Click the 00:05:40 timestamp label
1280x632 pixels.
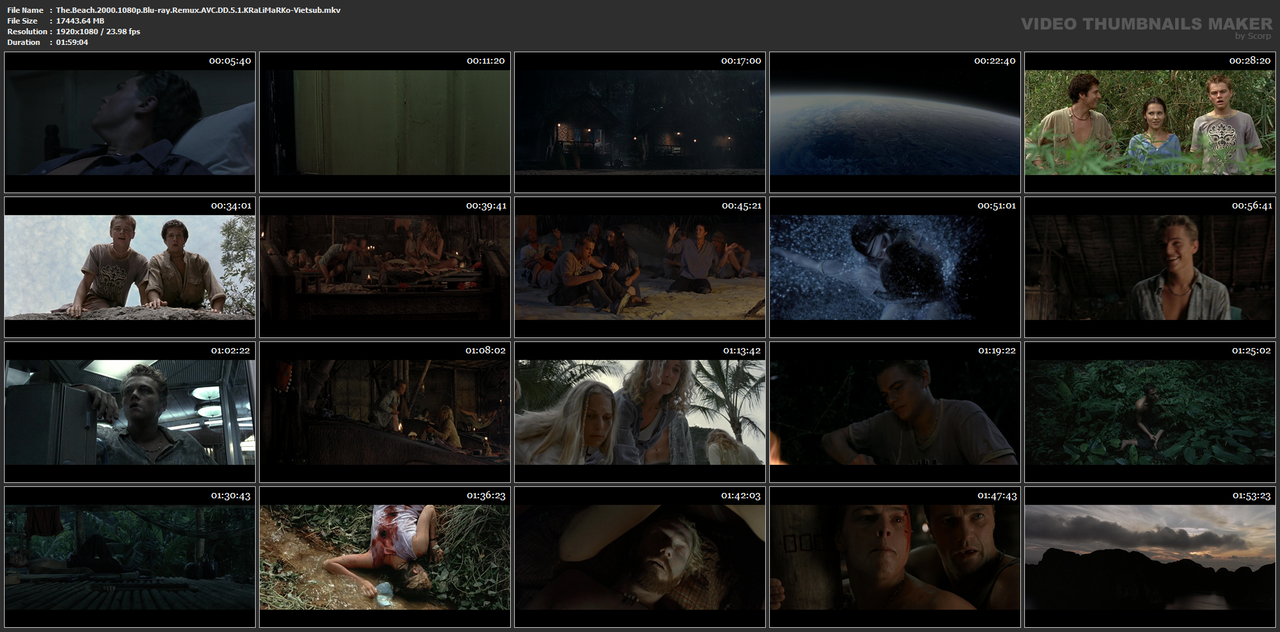230,61
